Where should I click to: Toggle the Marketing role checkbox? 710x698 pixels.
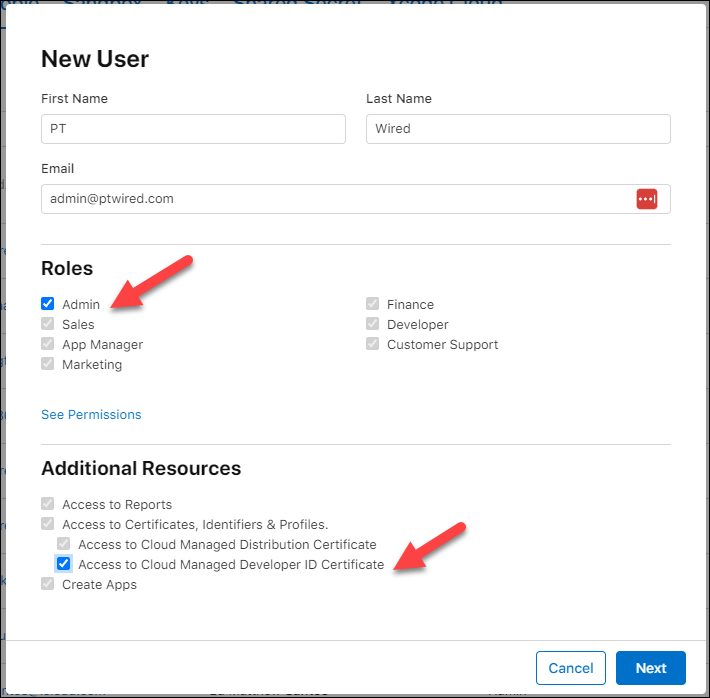click(48, 363)
